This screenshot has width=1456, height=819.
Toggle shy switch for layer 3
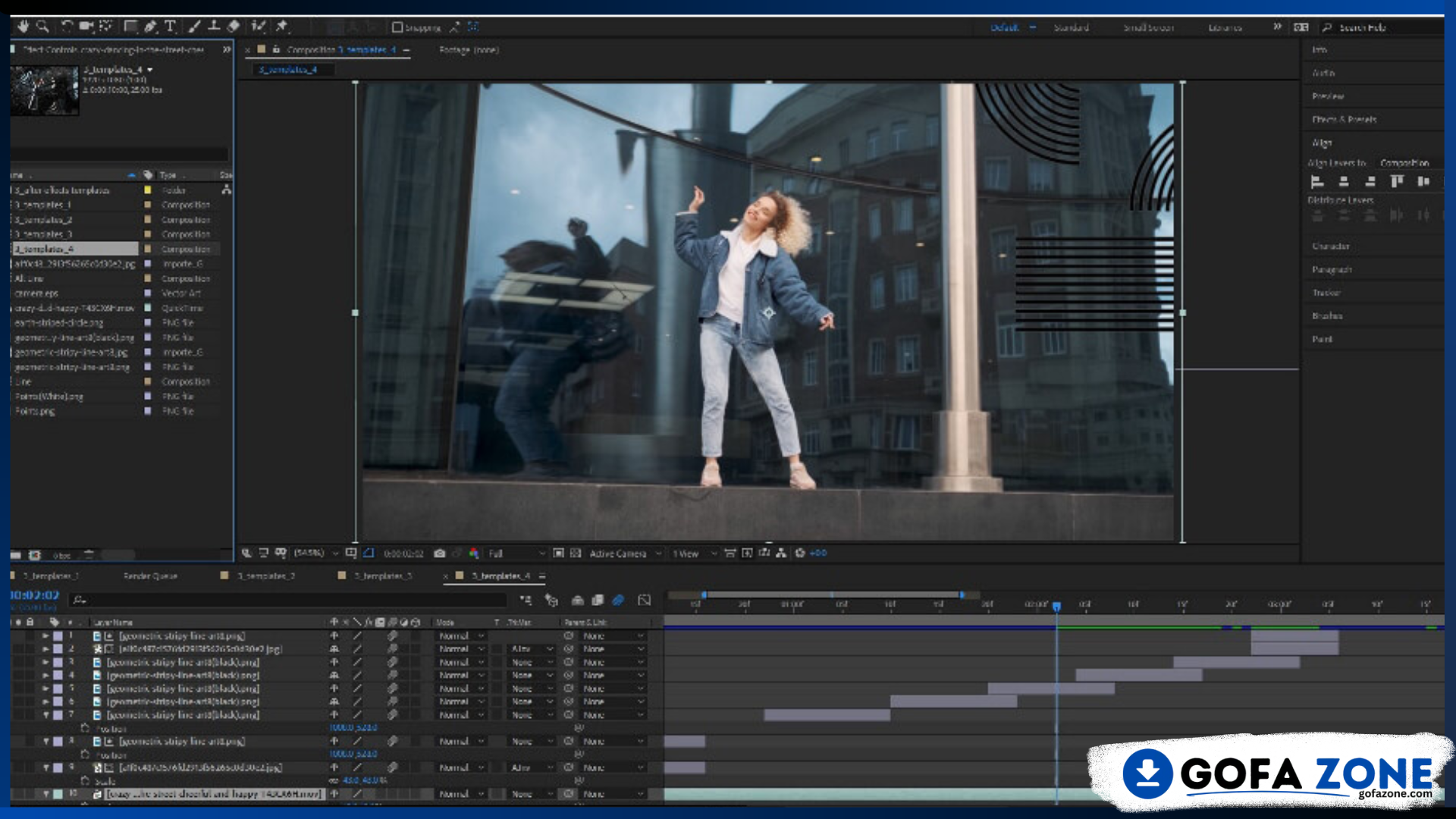tap(334, 663)
